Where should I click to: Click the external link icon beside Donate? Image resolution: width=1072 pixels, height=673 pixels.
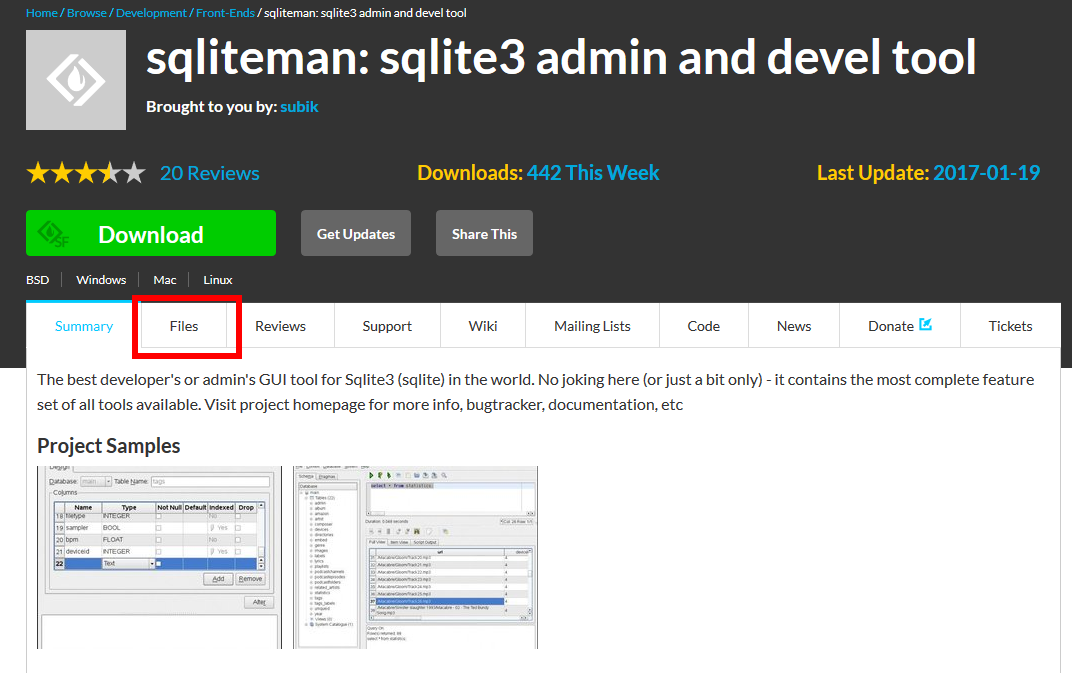pos(925,325)
